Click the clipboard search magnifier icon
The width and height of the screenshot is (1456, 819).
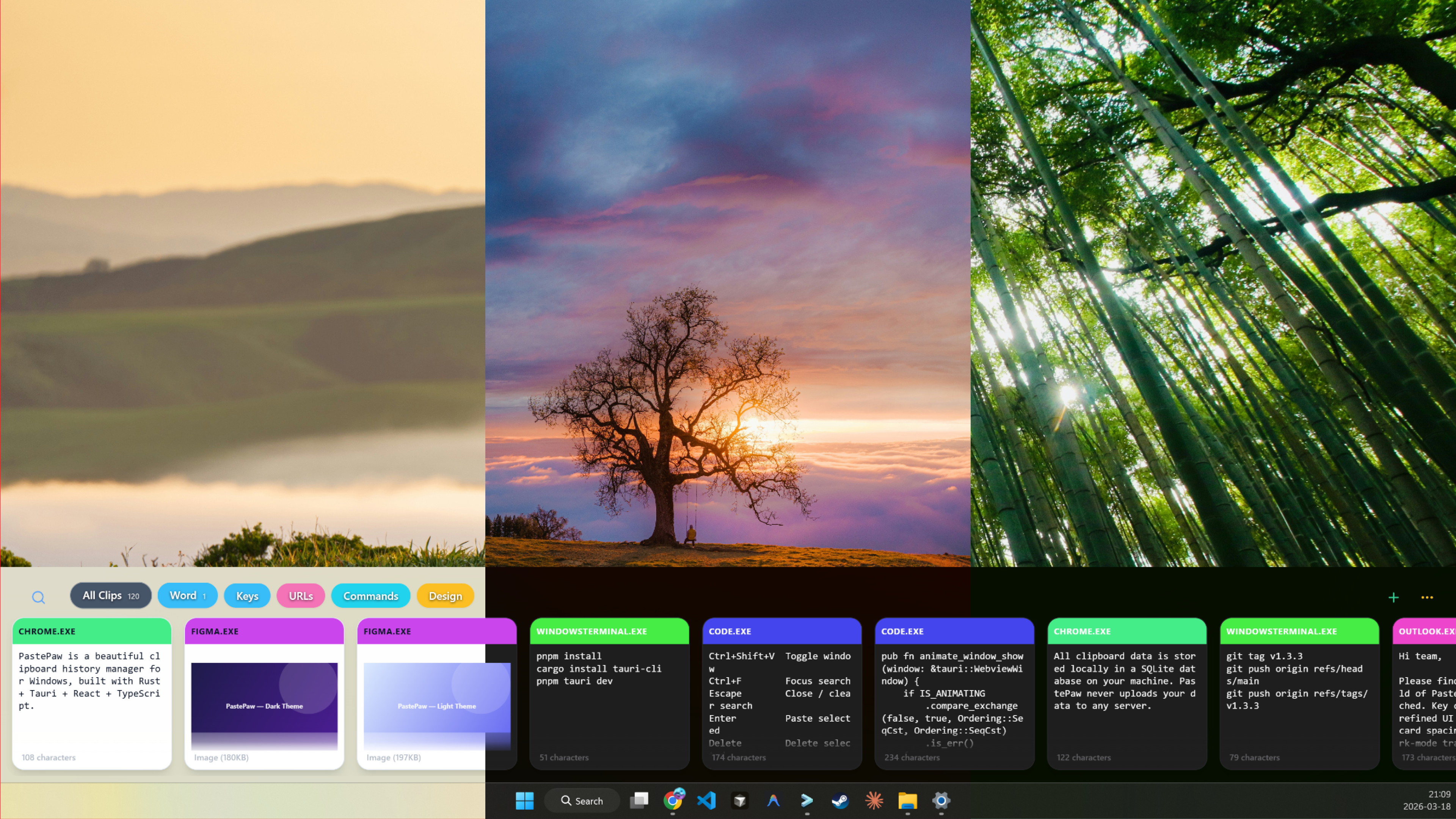[x=38, y=597]
